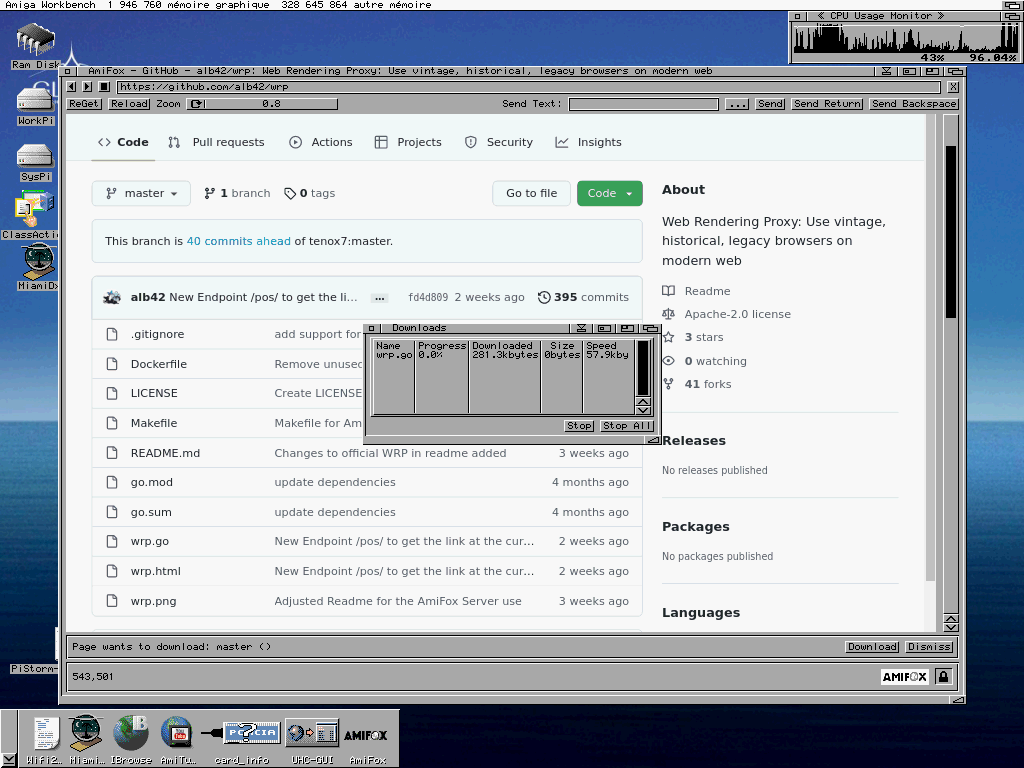Click the AMIFOX logo in status bar
1024x768 pixels.
click(x=904, y=677)
